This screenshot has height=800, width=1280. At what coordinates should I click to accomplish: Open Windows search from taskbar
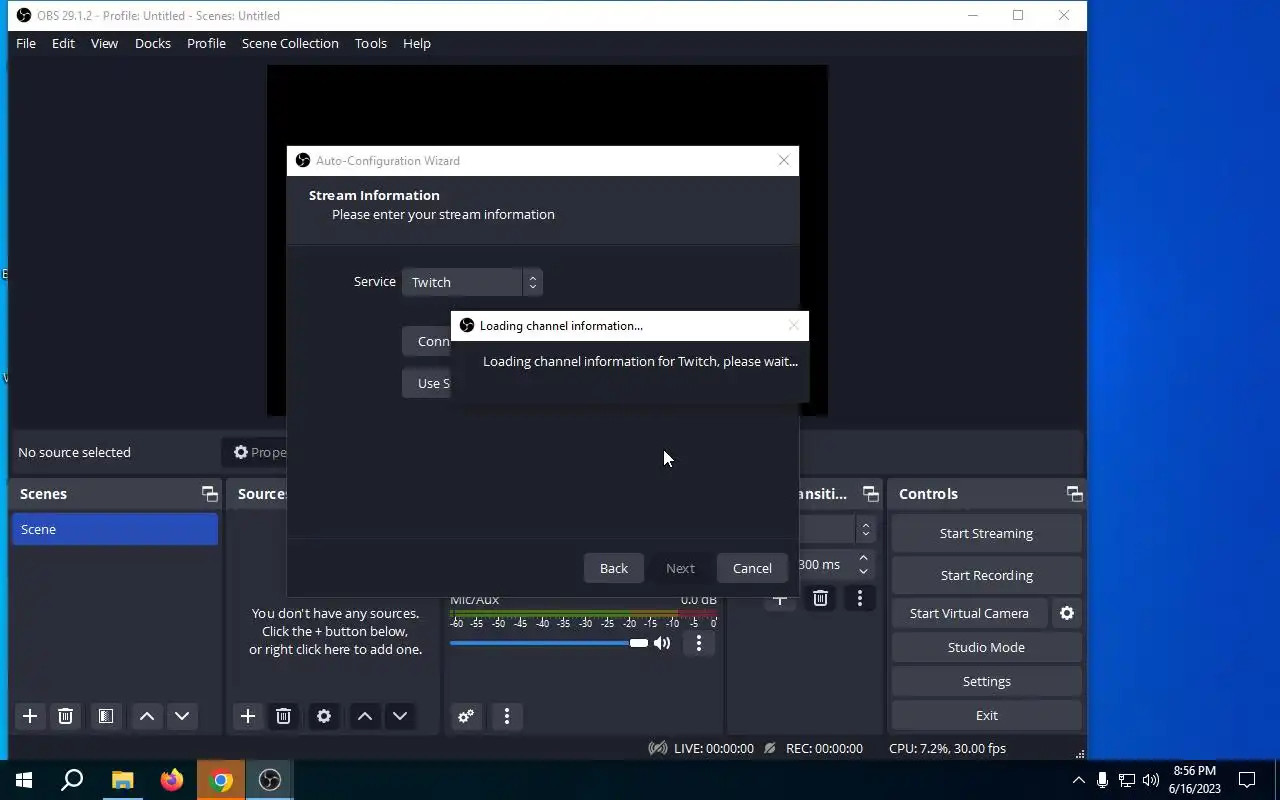click(x=72, y=780)
